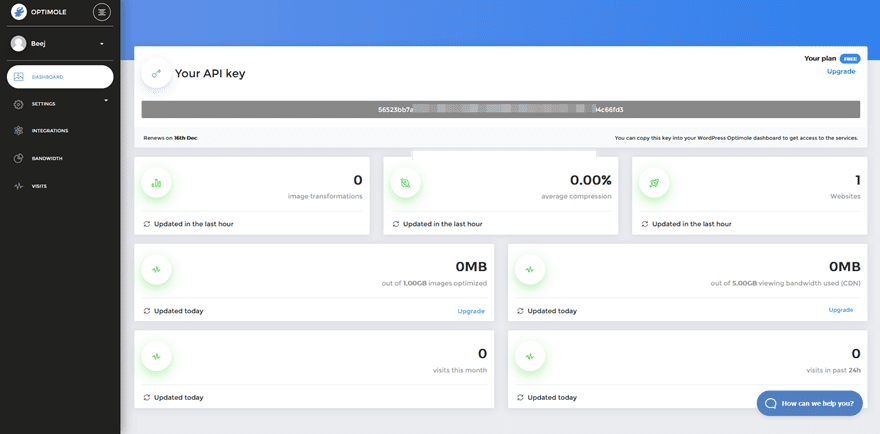This screenshot has width=880, height=434.
Task: Click the Bandwidth sidebar icon
Action: (19, 158)
